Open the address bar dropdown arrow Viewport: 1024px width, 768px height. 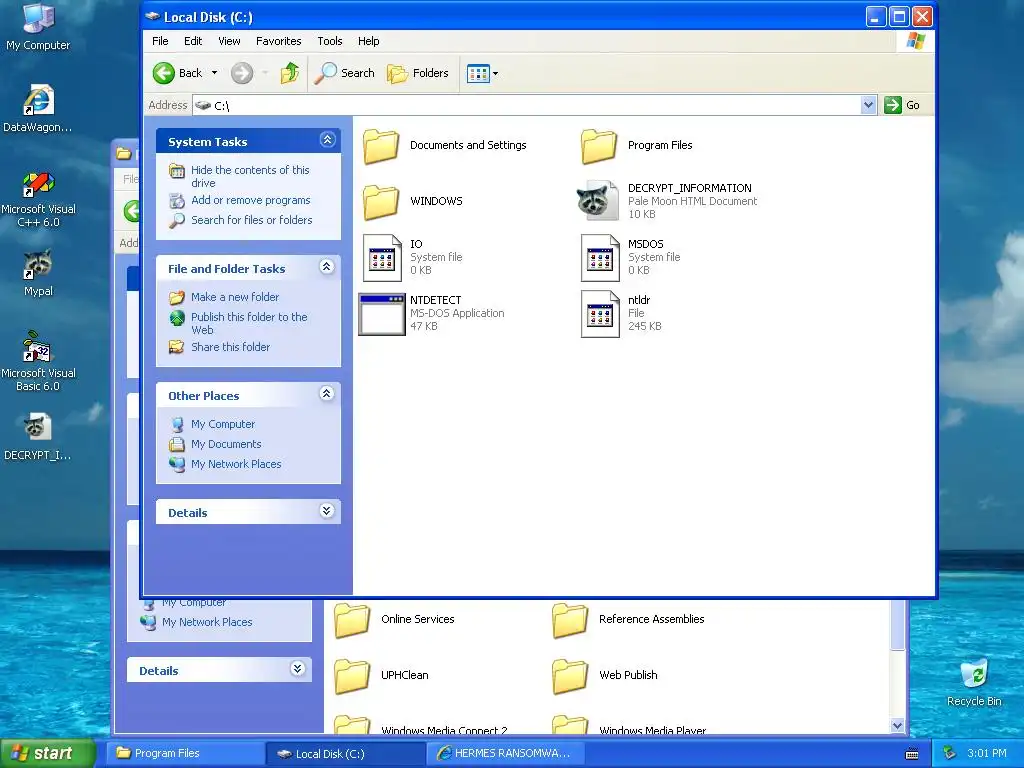pyautogui.click(x=868, y=105)
